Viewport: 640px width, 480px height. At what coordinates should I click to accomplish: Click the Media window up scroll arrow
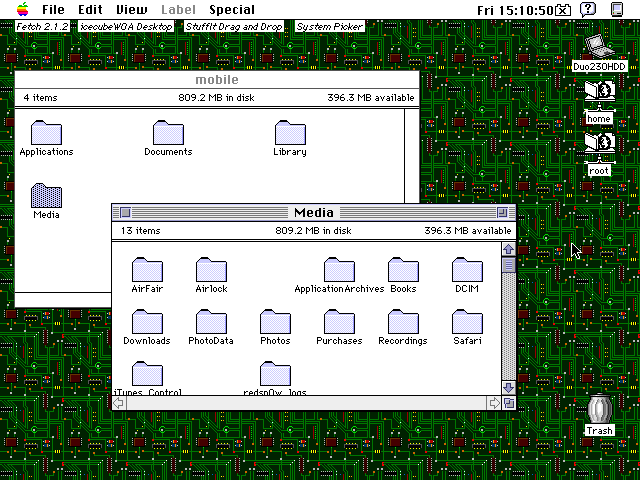coord(509,249)
